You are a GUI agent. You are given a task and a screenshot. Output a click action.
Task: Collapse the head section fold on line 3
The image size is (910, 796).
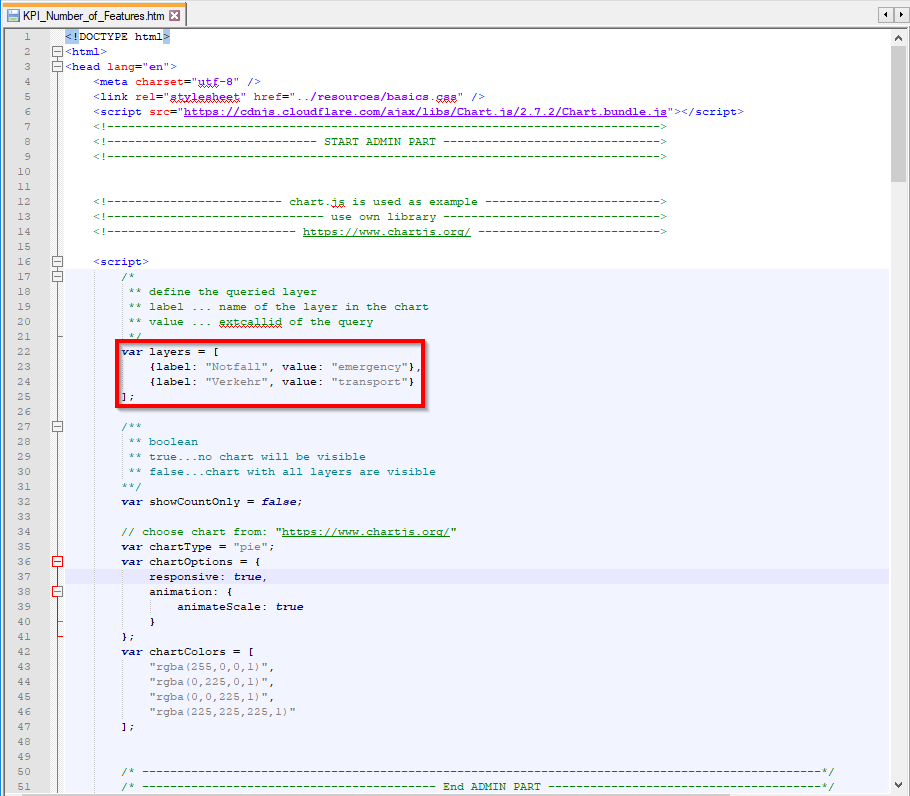click(x=57, y=66)
